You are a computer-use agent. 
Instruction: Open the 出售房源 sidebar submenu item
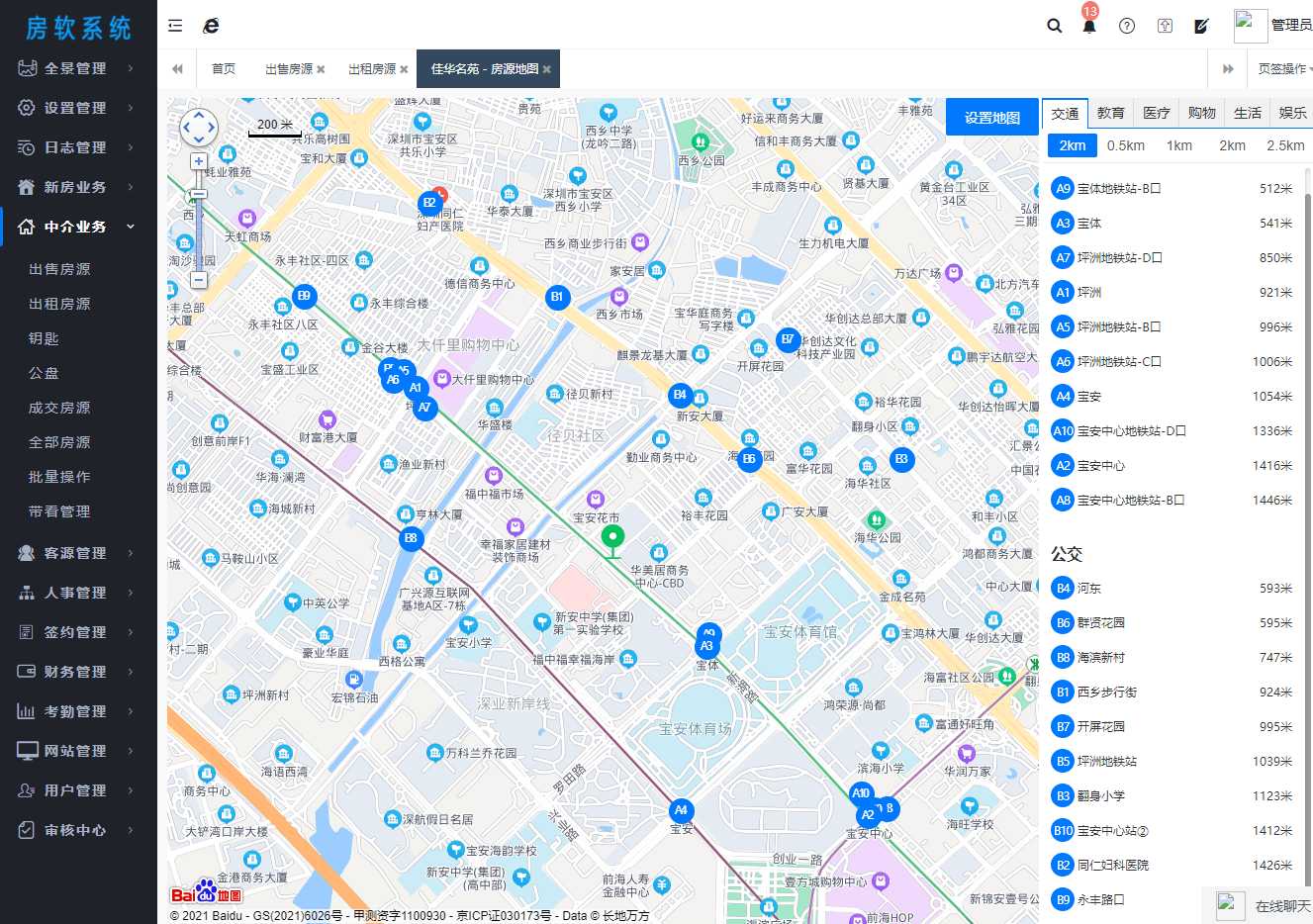(x=59, y=269)
